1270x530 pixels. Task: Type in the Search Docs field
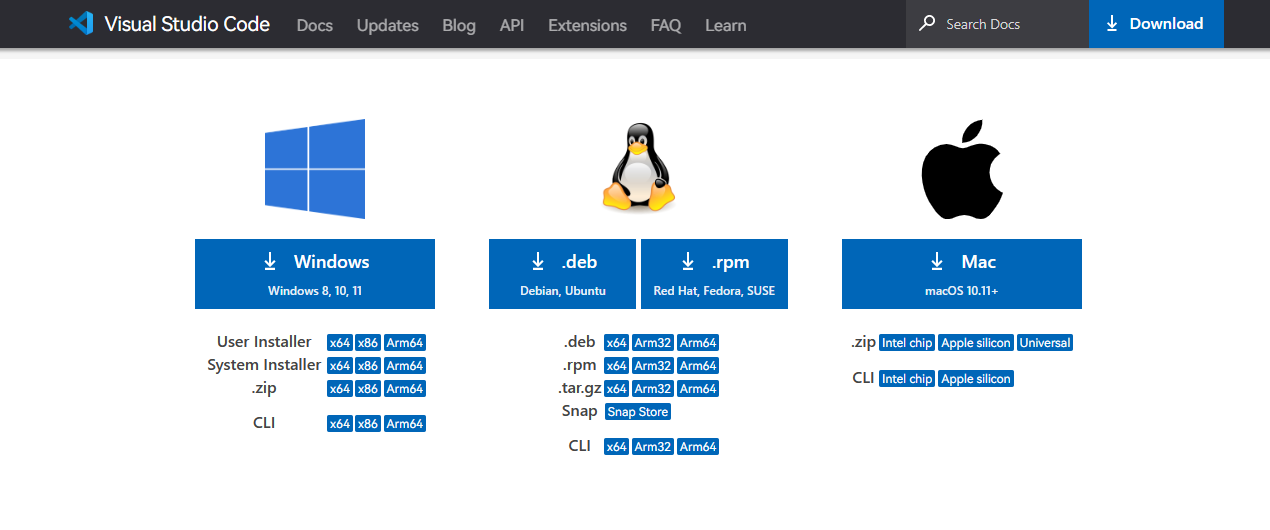coord(1010,24)
